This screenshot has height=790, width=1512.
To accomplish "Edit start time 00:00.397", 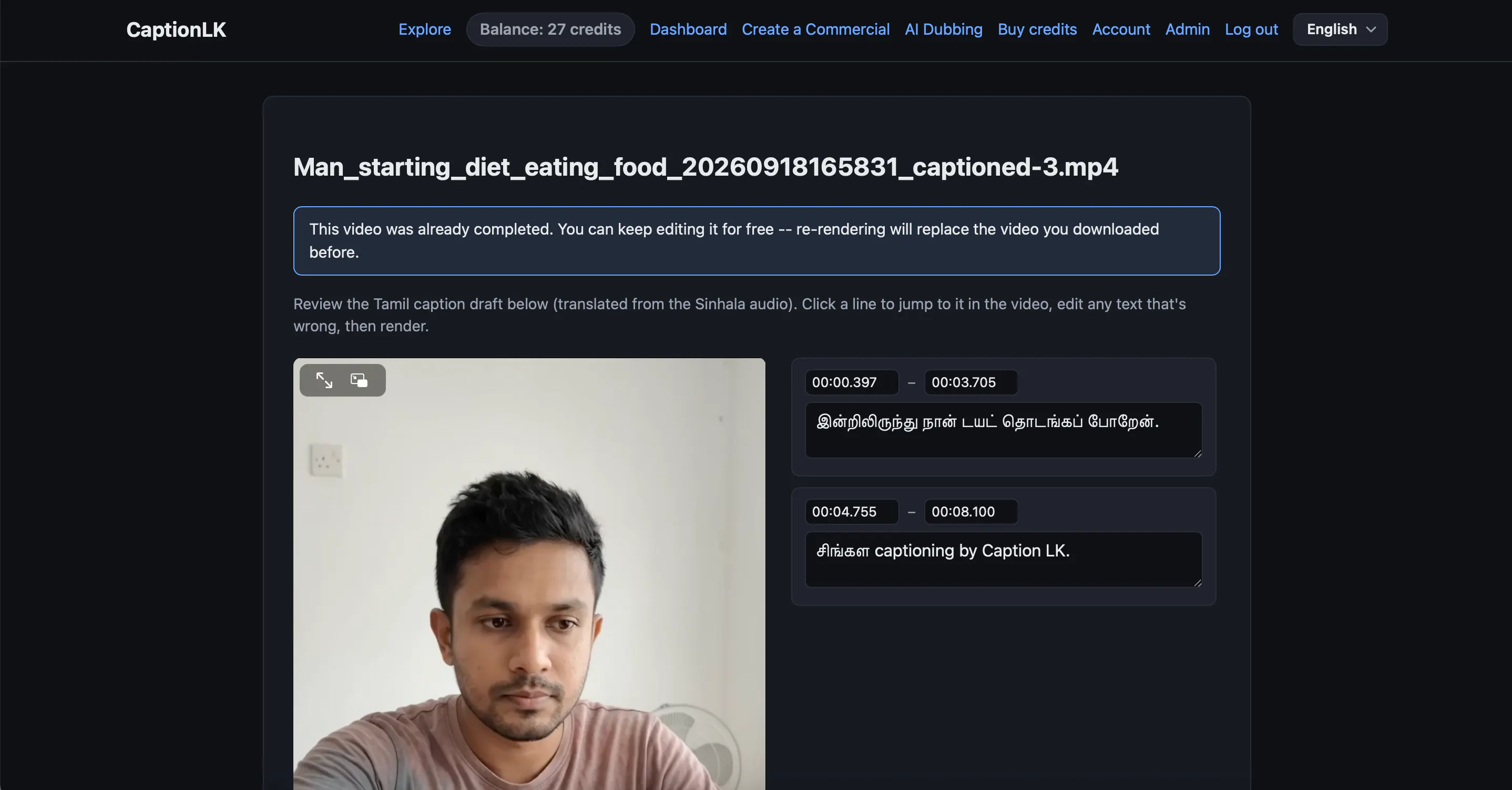I will [x=851, y=382].
